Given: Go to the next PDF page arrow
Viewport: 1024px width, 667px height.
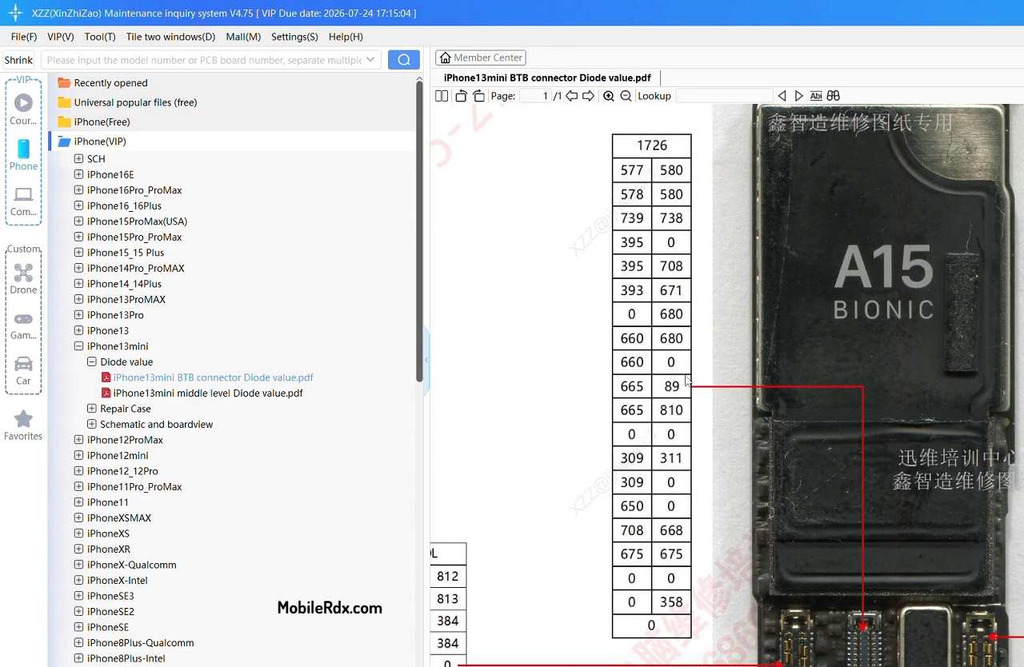Looking at the screenshot, I should pos(588,96).
